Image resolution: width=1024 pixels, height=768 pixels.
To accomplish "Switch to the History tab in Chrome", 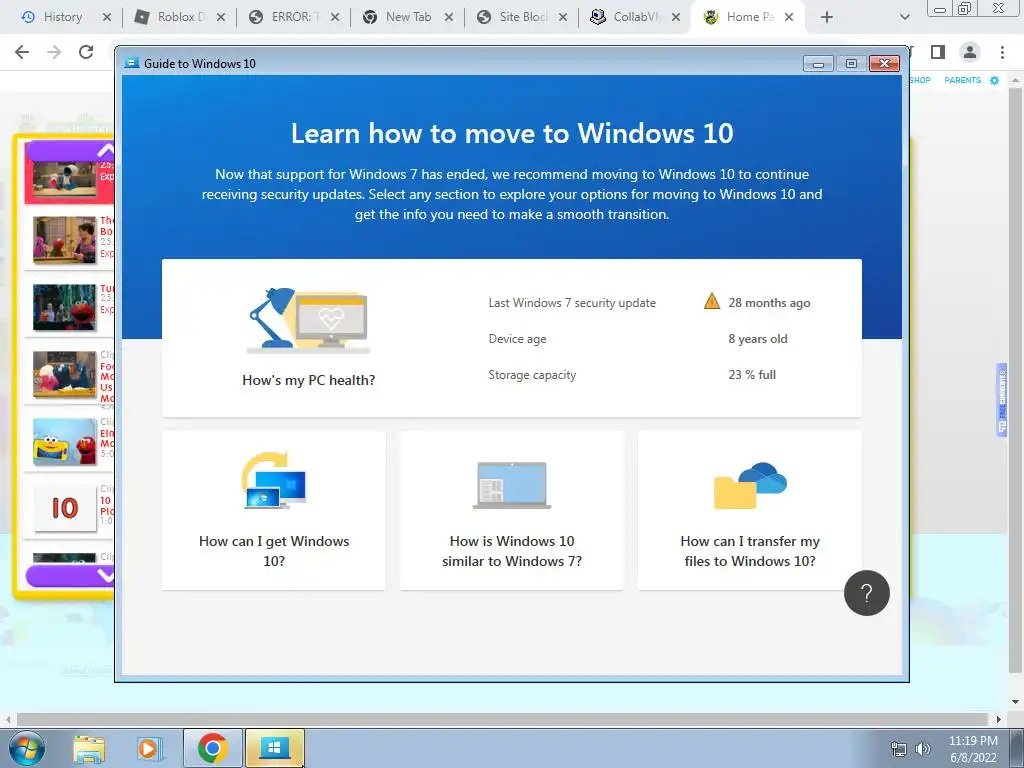I will (x=63, y=17).
